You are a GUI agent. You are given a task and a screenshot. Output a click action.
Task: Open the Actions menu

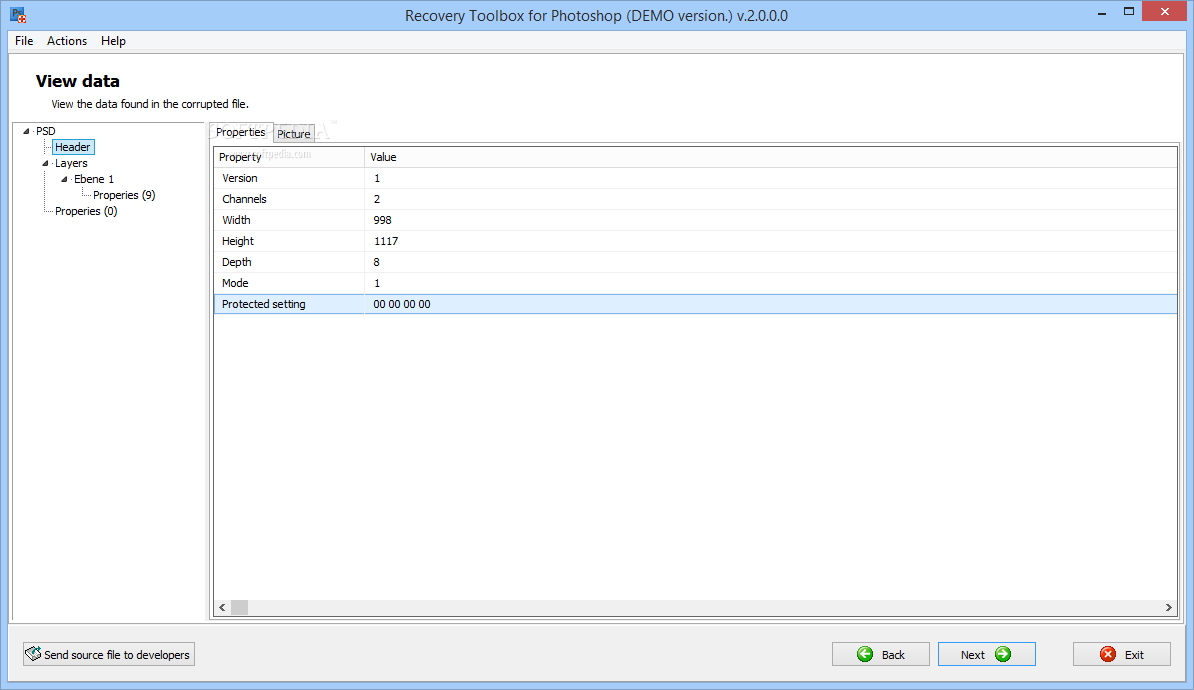[x=67, y=40]
